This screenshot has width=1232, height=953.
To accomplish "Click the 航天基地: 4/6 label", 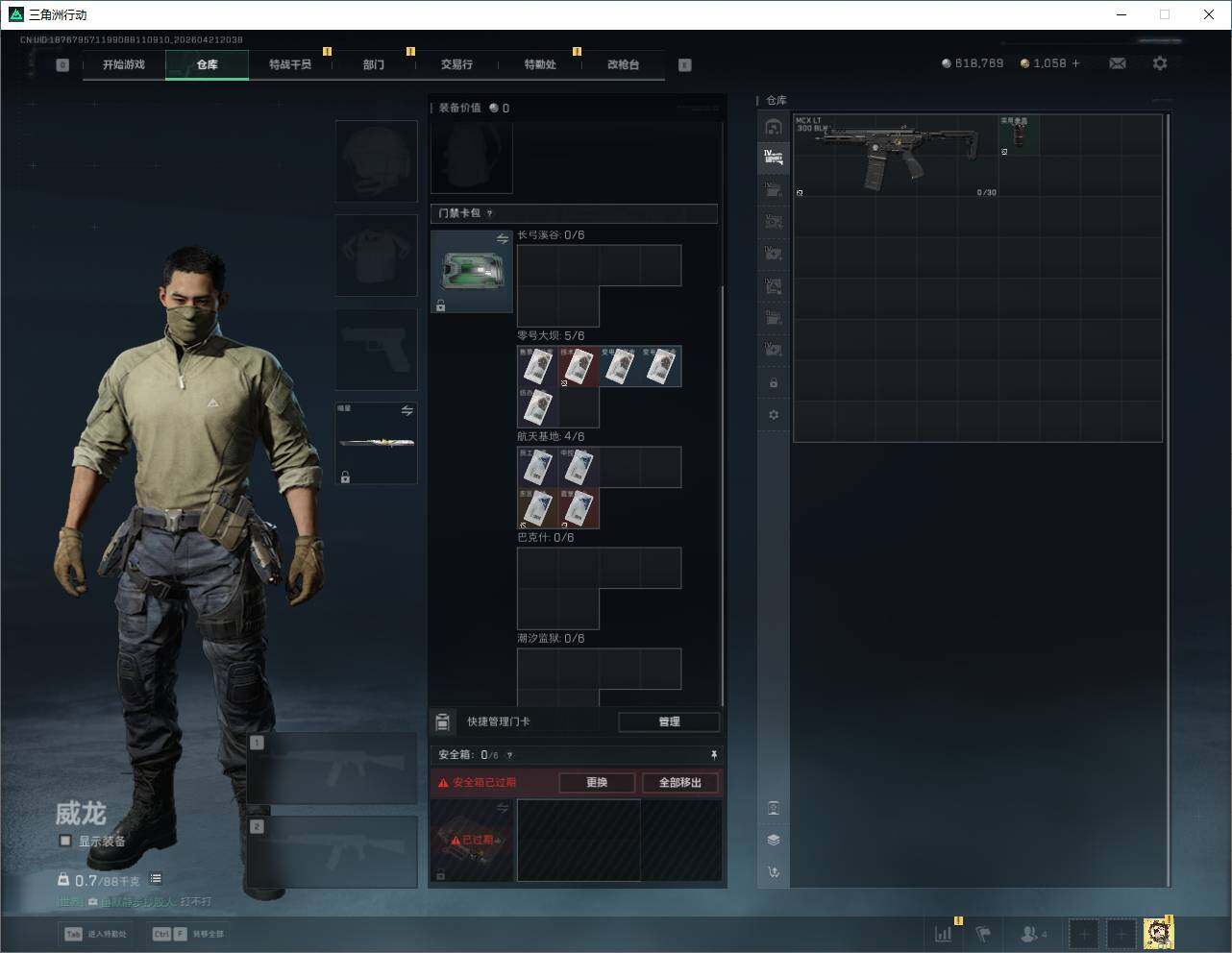I will point(551,436).
